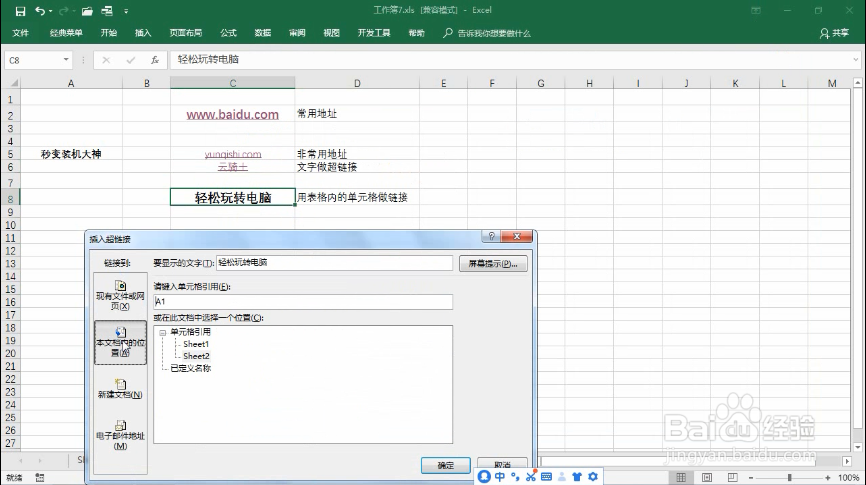Expand the formula bar with right chevron
This screenshot has height=485, width=866.
point(856,60)
